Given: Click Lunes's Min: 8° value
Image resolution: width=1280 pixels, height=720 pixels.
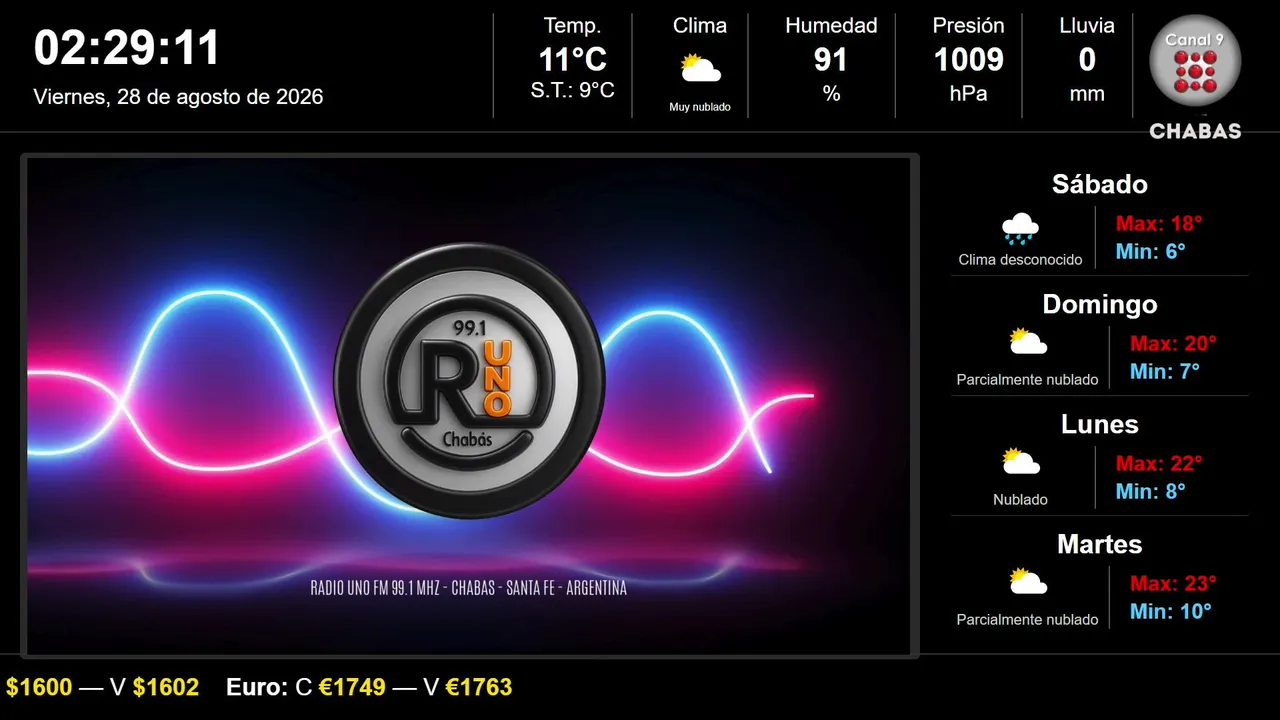Looking at the screenshot, I should pyautogui.click(x=1151, y=491).
